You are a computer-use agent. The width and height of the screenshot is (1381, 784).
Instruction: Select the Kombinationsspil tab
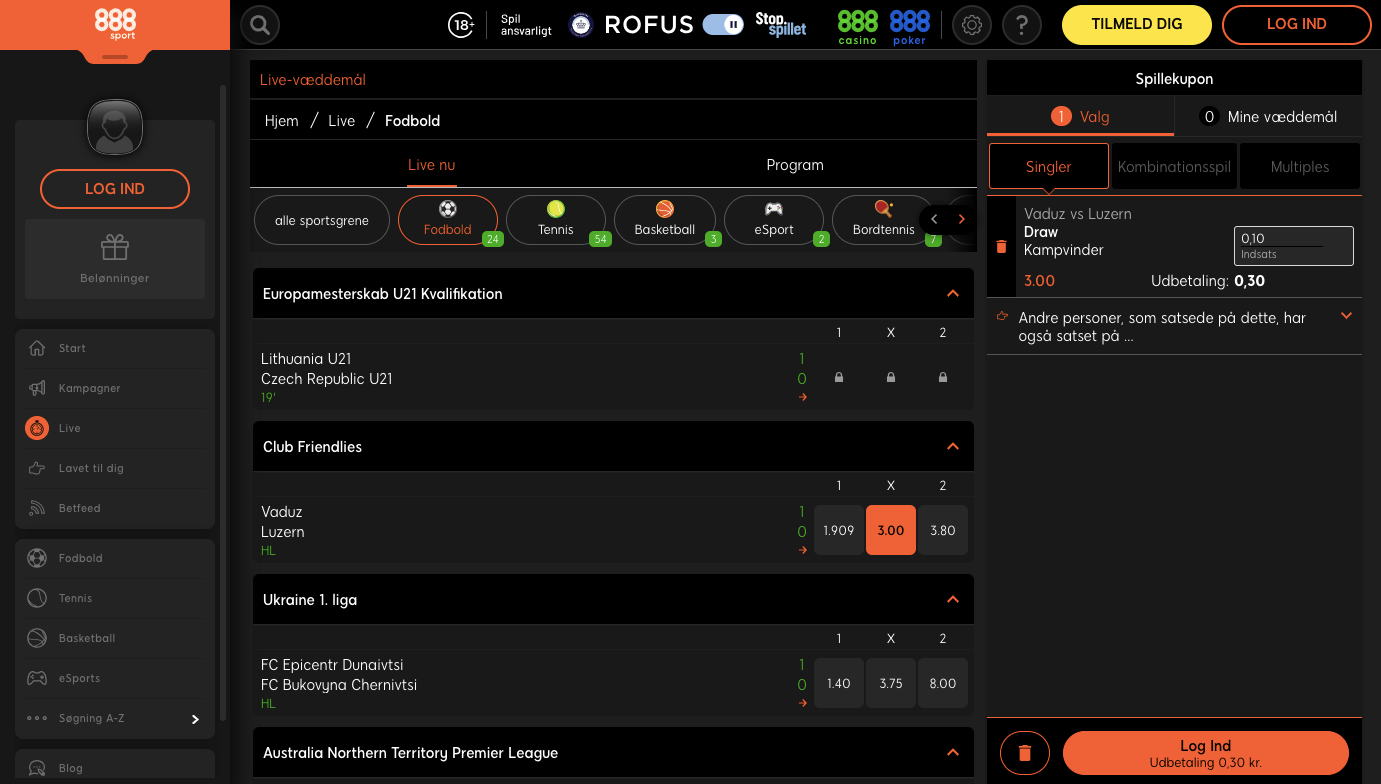tap(1174, 167)
